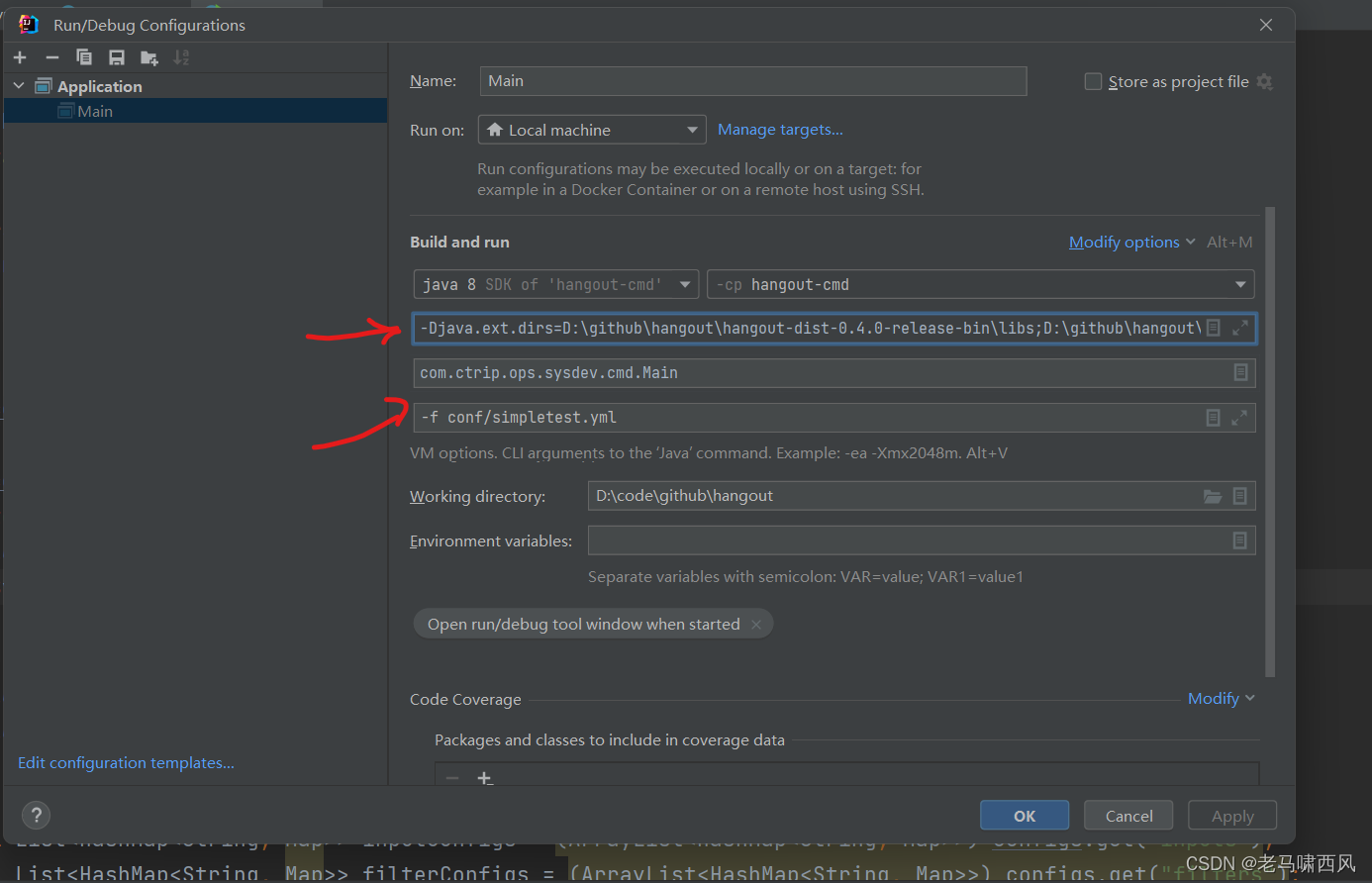Open the java 8 SDK dropdown
This screenshot has height=883, width=1372.
(x=556, y=284)
